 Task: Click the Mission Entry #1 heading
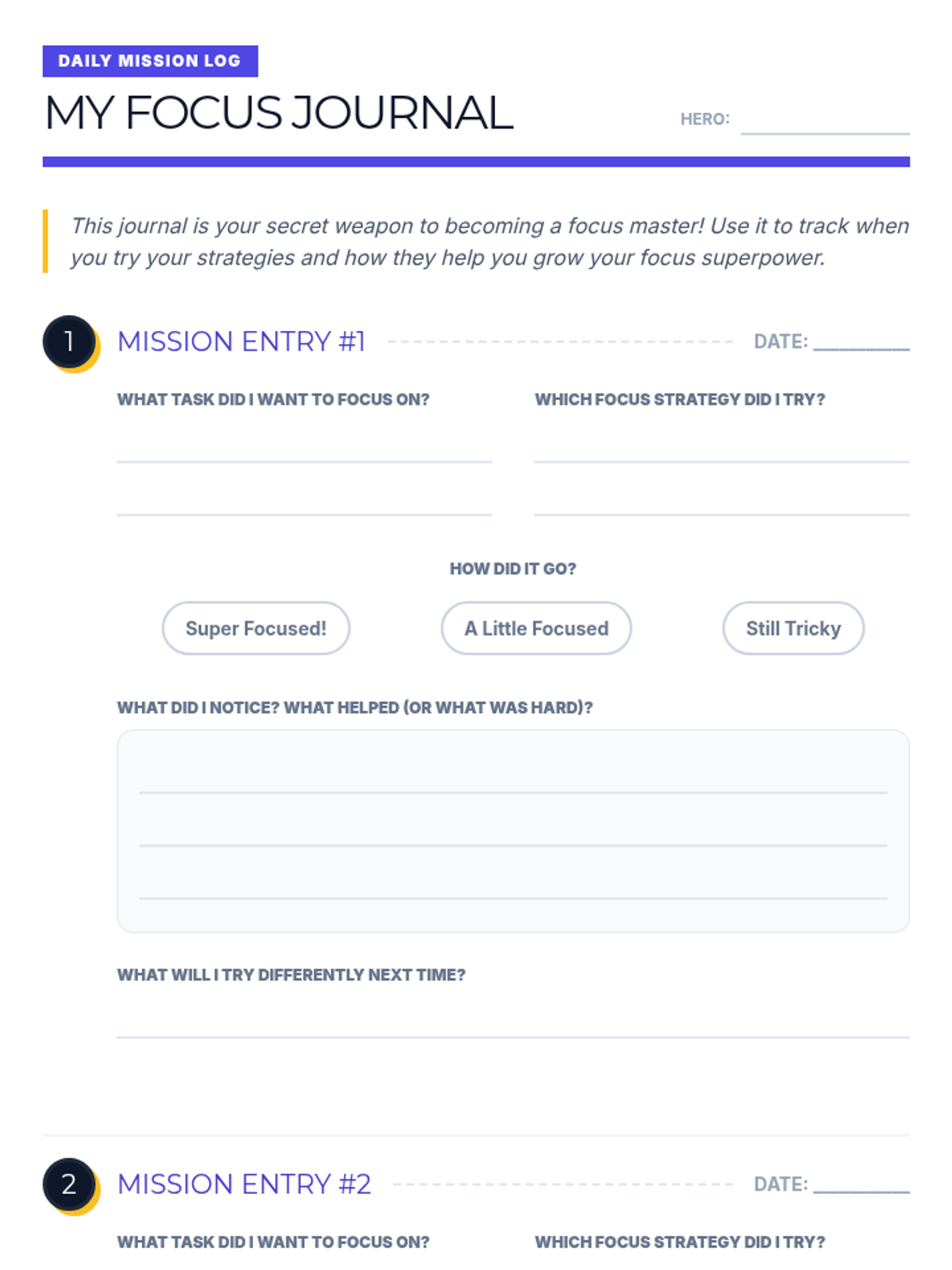coord(241,341)
